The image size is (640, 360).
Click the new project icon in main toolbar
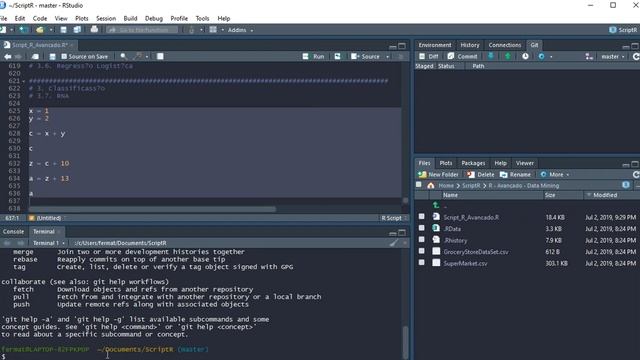click(23, 30)
